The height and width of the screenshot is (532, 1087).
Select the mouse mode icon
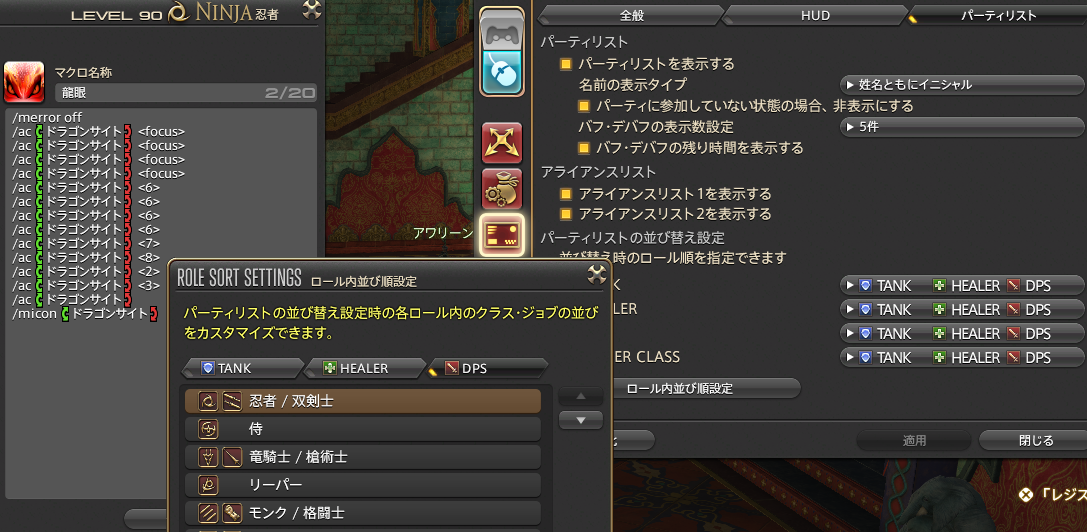pos(502,72)
